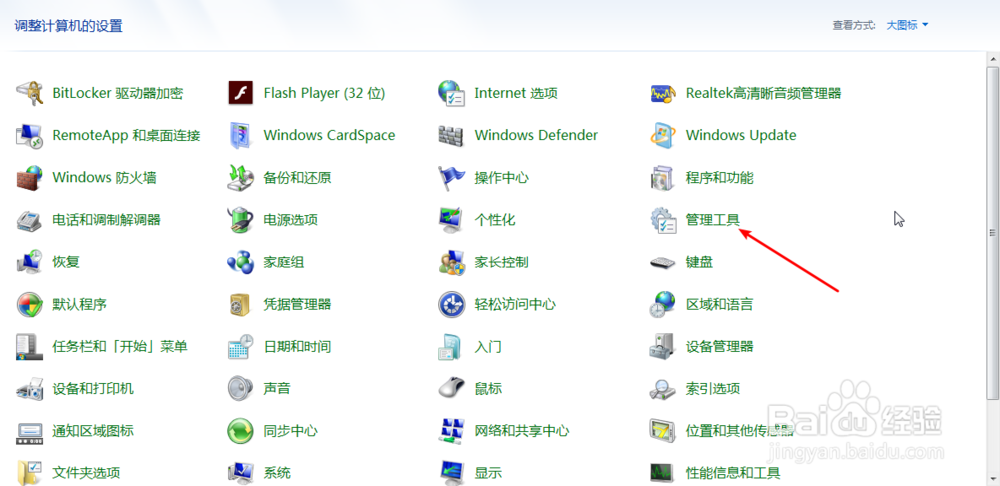The image size is (1000, 486).
Task: Open the 任务栏和「开始」菜单 icon
Action: (x=29, y=346)
